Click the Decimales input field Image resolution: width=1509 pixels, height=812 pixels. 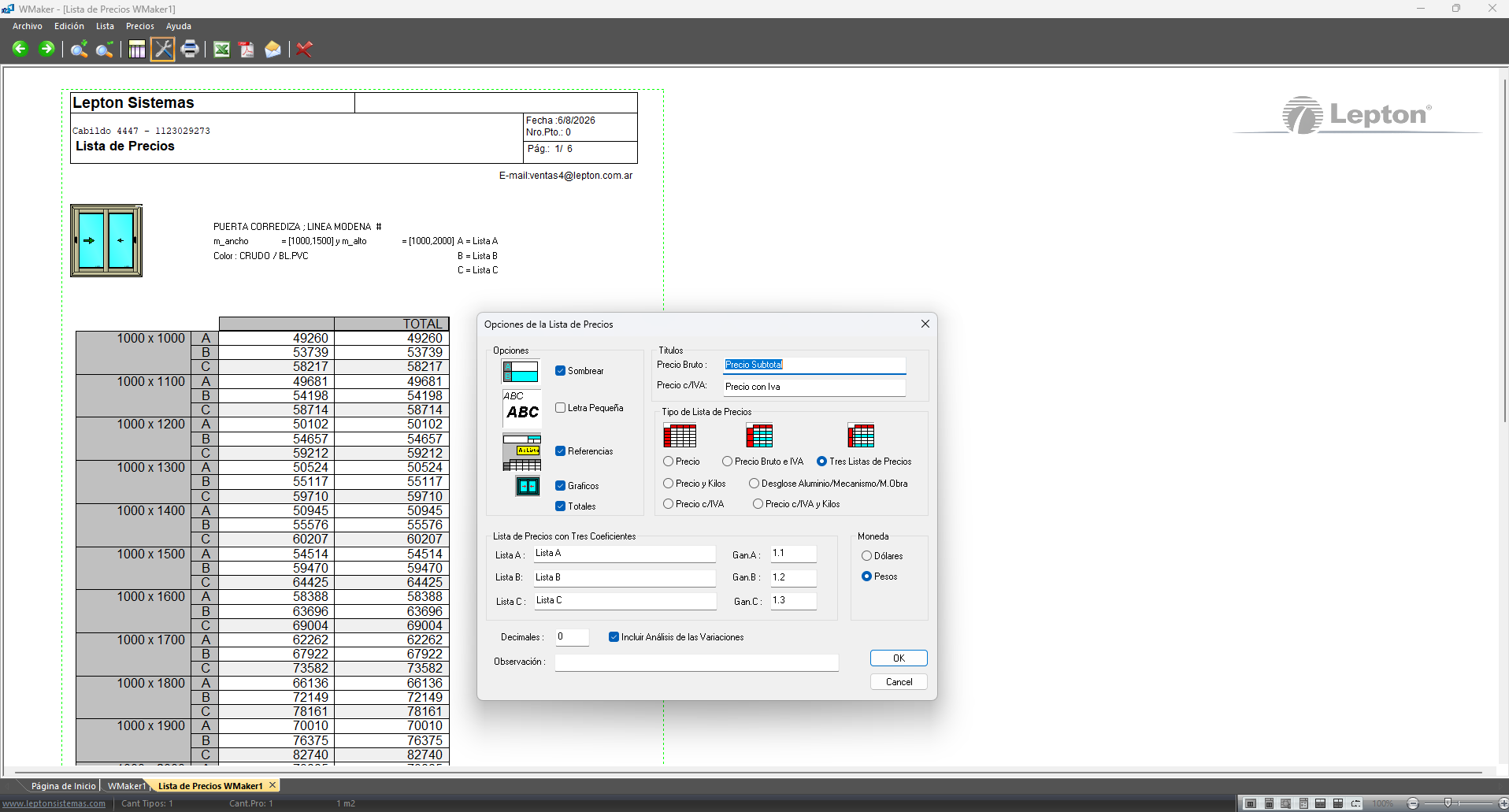(x=573, y=637)
